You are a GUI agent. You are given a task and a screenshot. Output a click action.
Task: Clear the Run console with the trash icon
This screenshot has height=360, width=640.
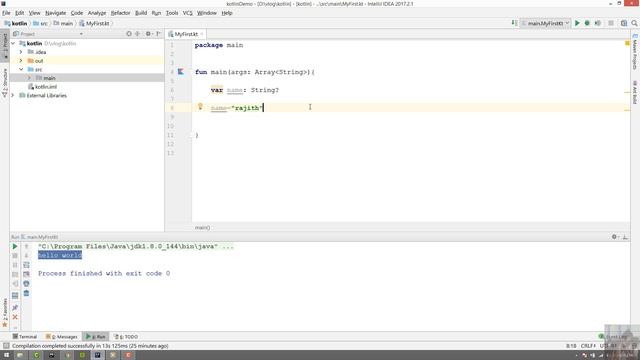click(27, 293)
